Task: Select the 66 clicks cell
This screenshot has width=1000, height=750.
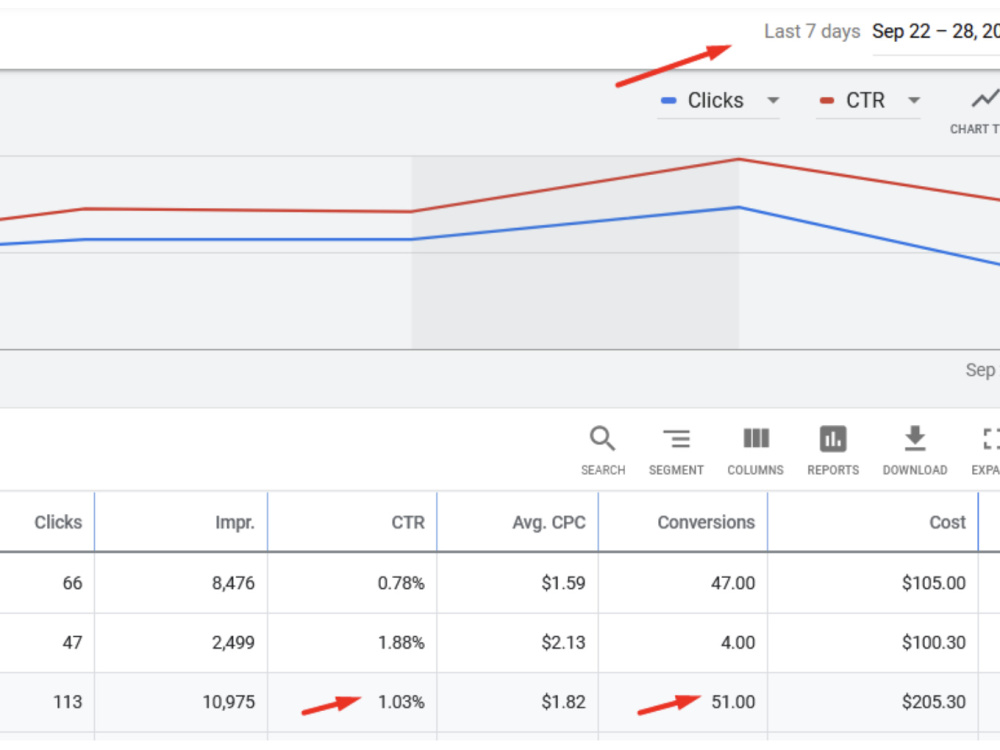Action: click(72, 583)
